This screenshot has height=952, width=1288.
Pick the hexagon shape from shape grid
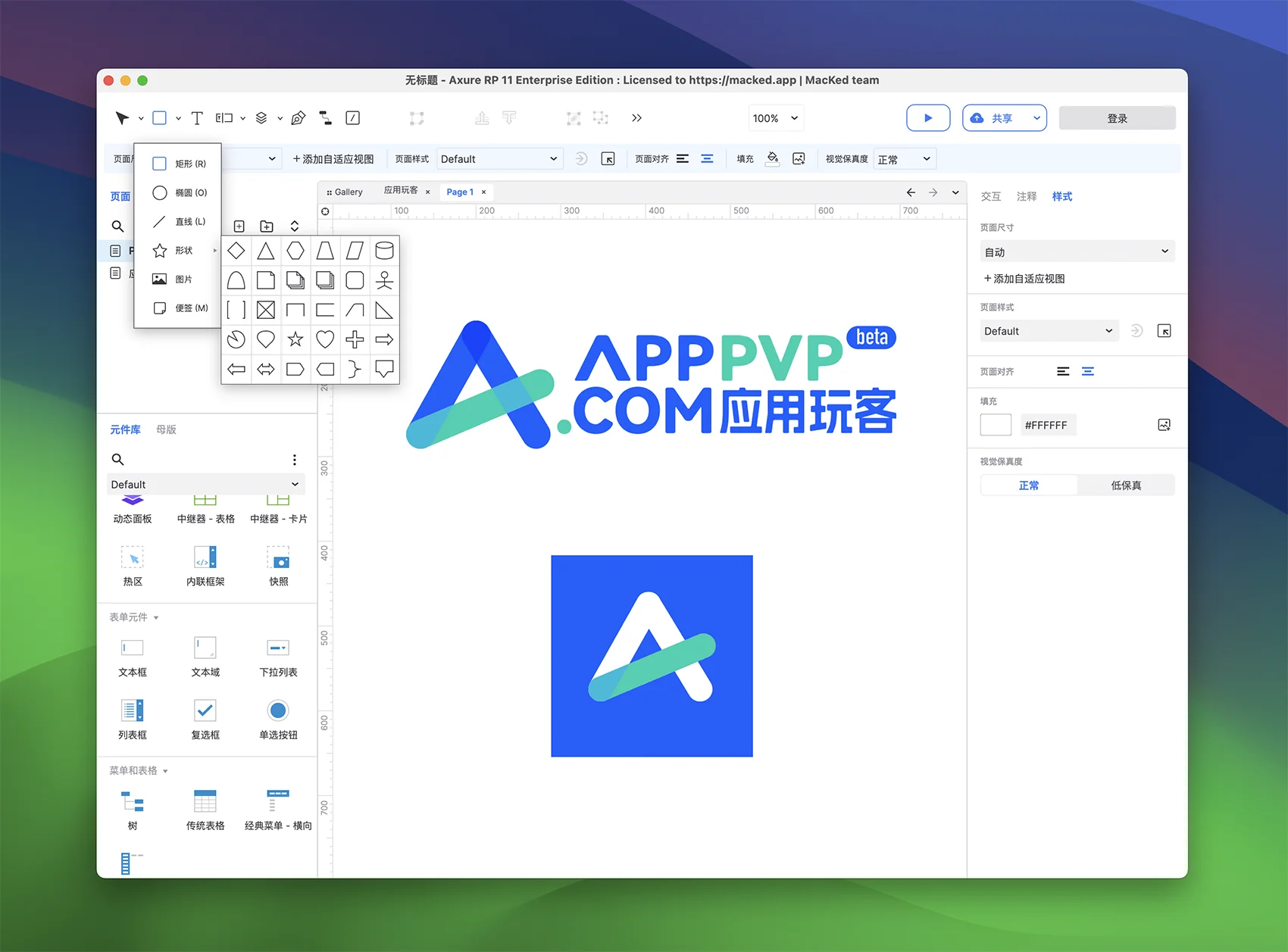[x=295, y=251]
